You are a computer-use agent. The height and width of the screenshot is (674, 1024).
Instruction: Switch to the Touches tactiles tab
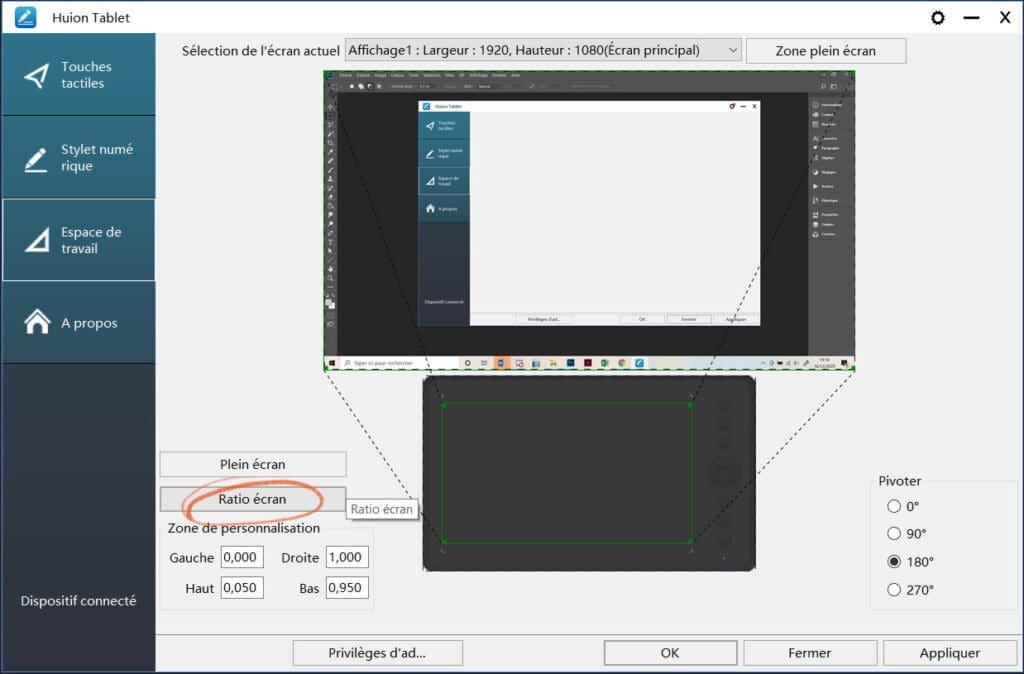click(x=78, y=74)
